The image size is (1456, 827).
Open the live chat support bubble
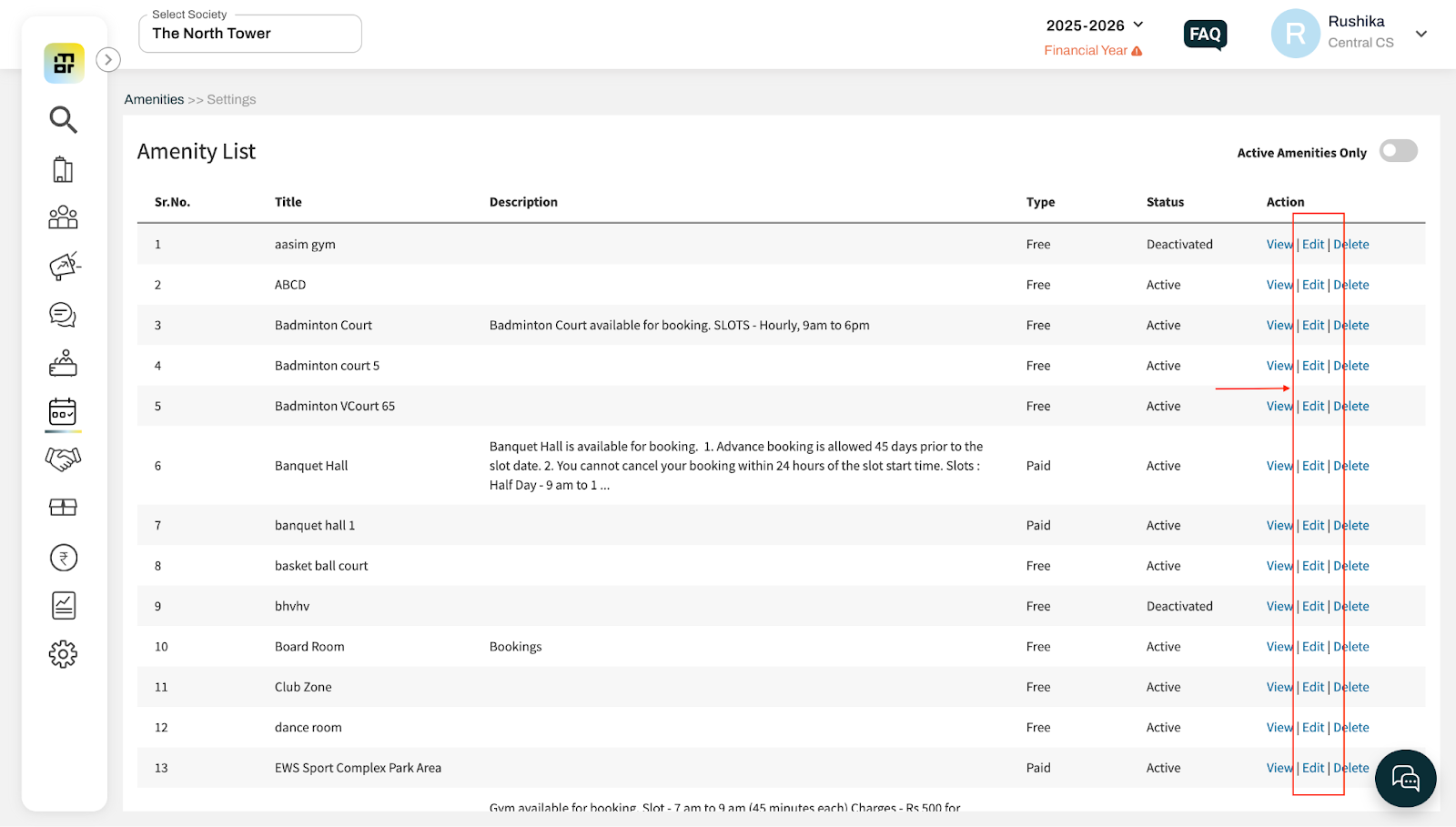1405,779
